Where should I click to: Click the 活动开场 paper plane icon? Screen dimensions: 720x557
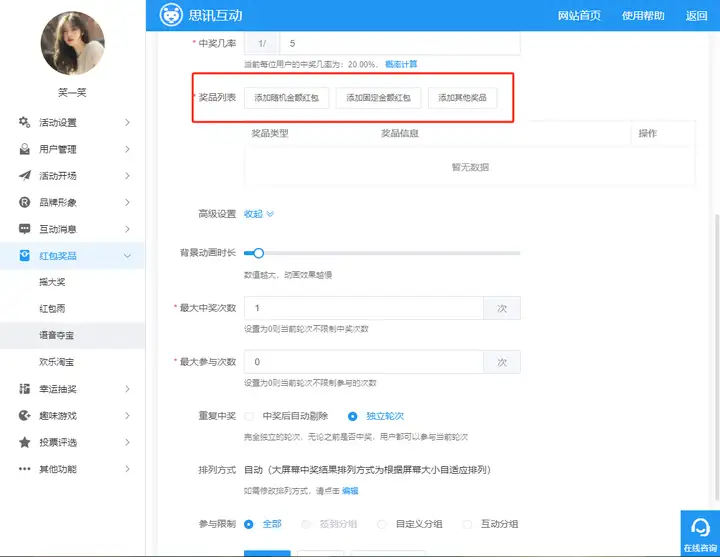24,175
